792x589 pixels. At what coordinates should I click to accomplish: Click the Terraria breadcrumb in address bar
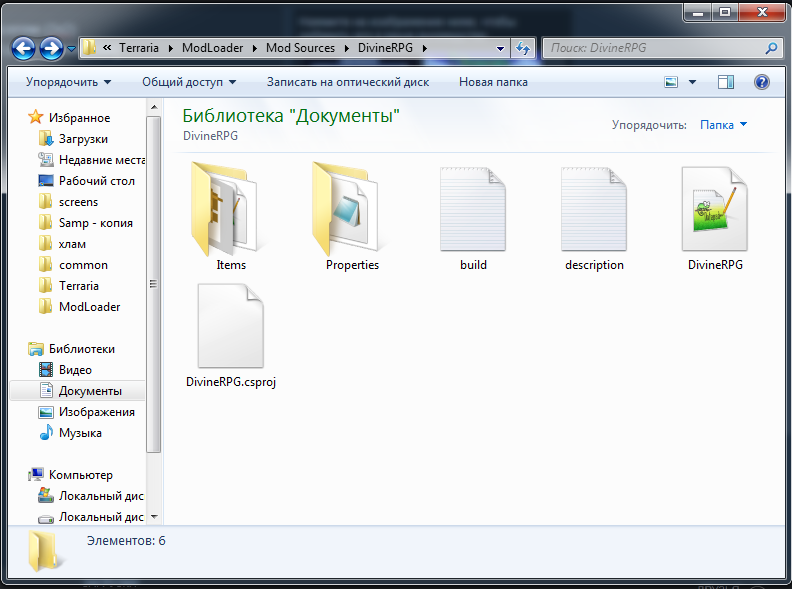139,47
